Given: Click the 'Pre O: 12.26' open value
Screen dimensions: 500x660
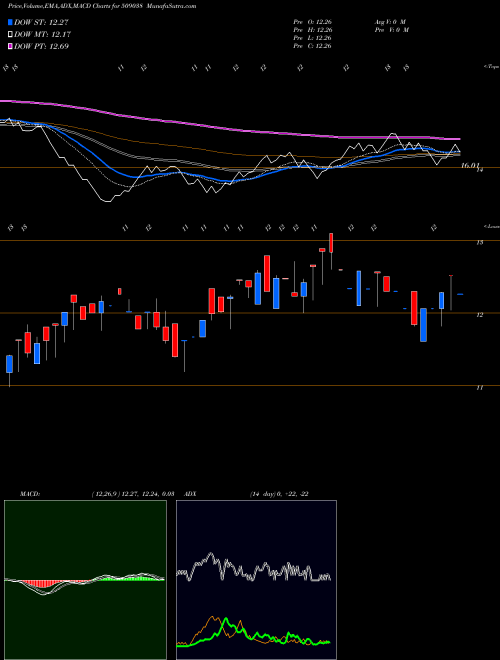Looking at the screenshot, I should point(313,21).
